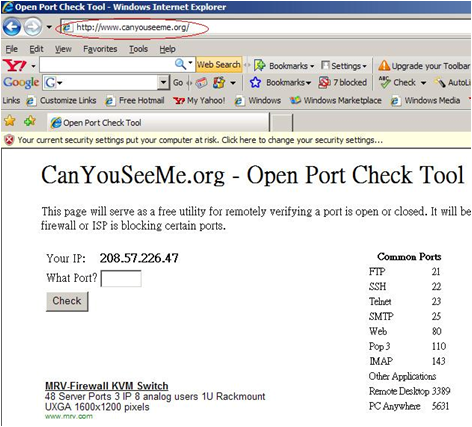Click the security warning red shield icon
Screen dimensions: 472x427
tap(9, 140)
